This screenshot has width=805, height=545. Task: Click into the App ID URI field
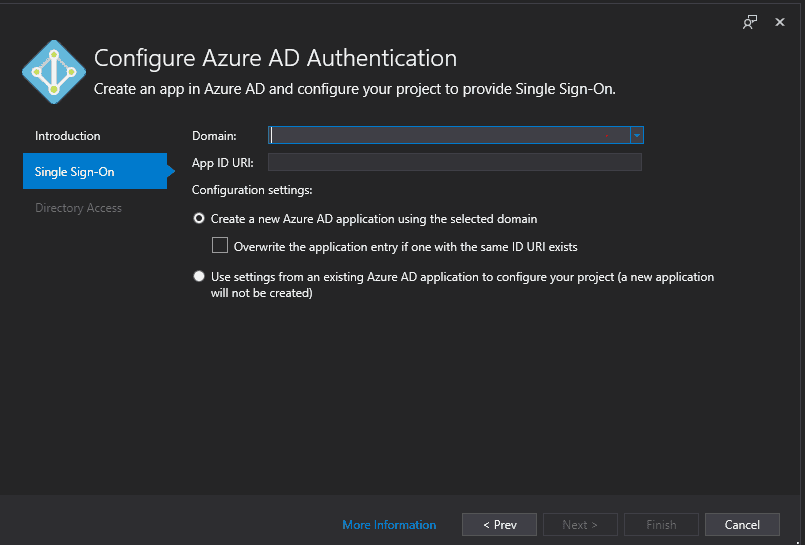[455, 162]
